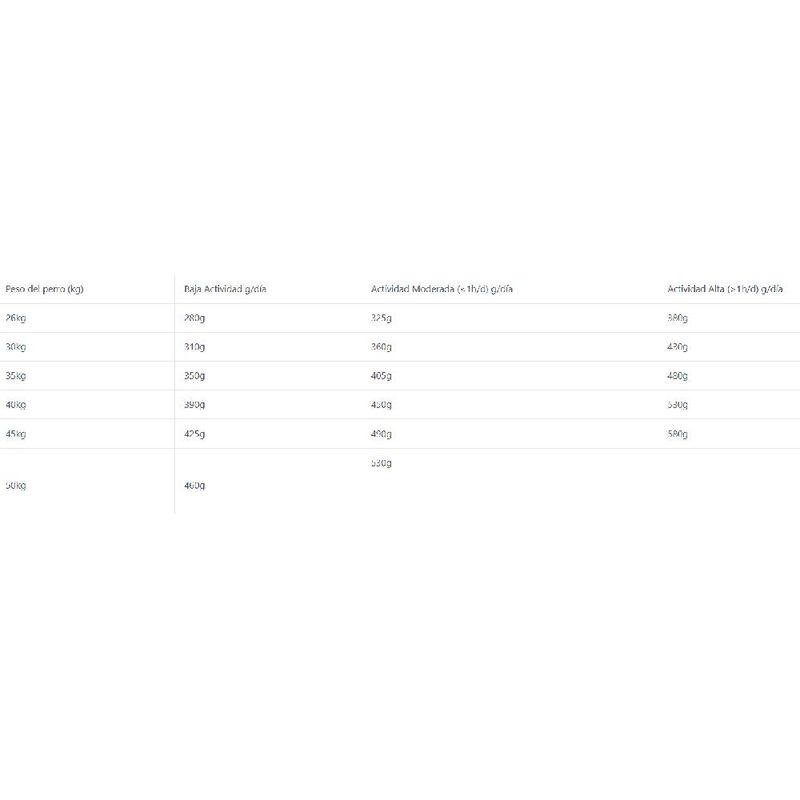Click the "Baja Actividad g/día" column header
The width and height of the screenshot is (800, 800).
tap(225, 289)
